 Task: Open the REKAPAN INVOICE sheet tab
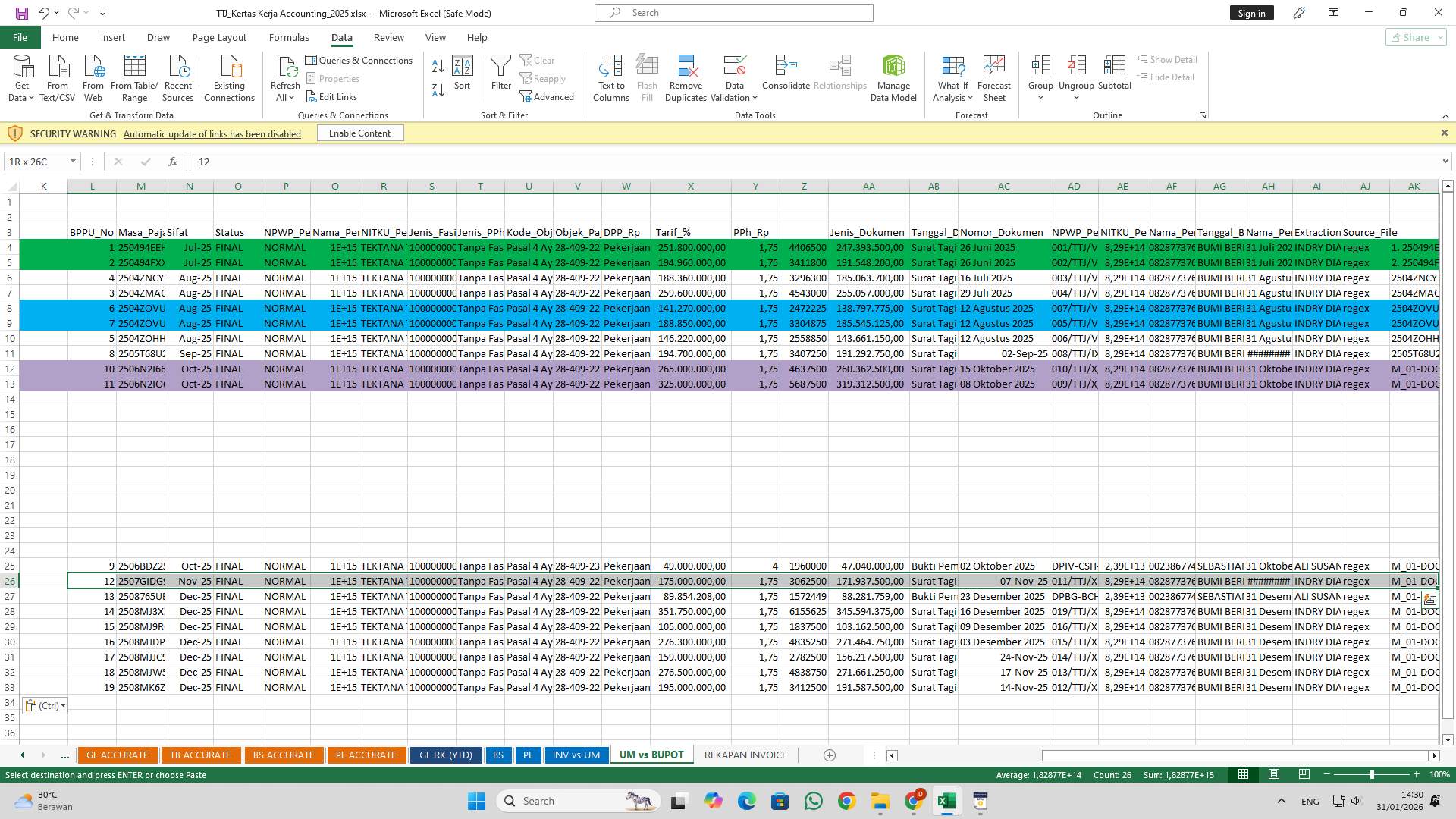[745, 755]
